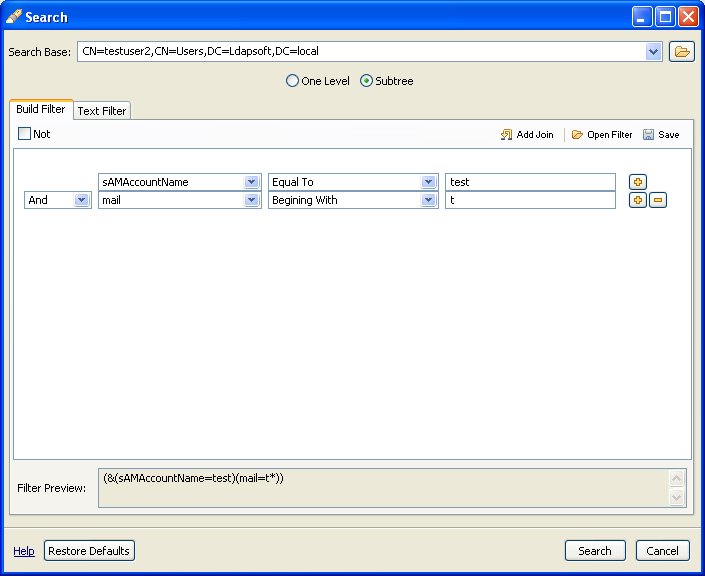This screenshot has width=705, height=576.
Task: Add a condition after the sAMAccountName row
Action: pyautogui.click(x=637, y=182)
